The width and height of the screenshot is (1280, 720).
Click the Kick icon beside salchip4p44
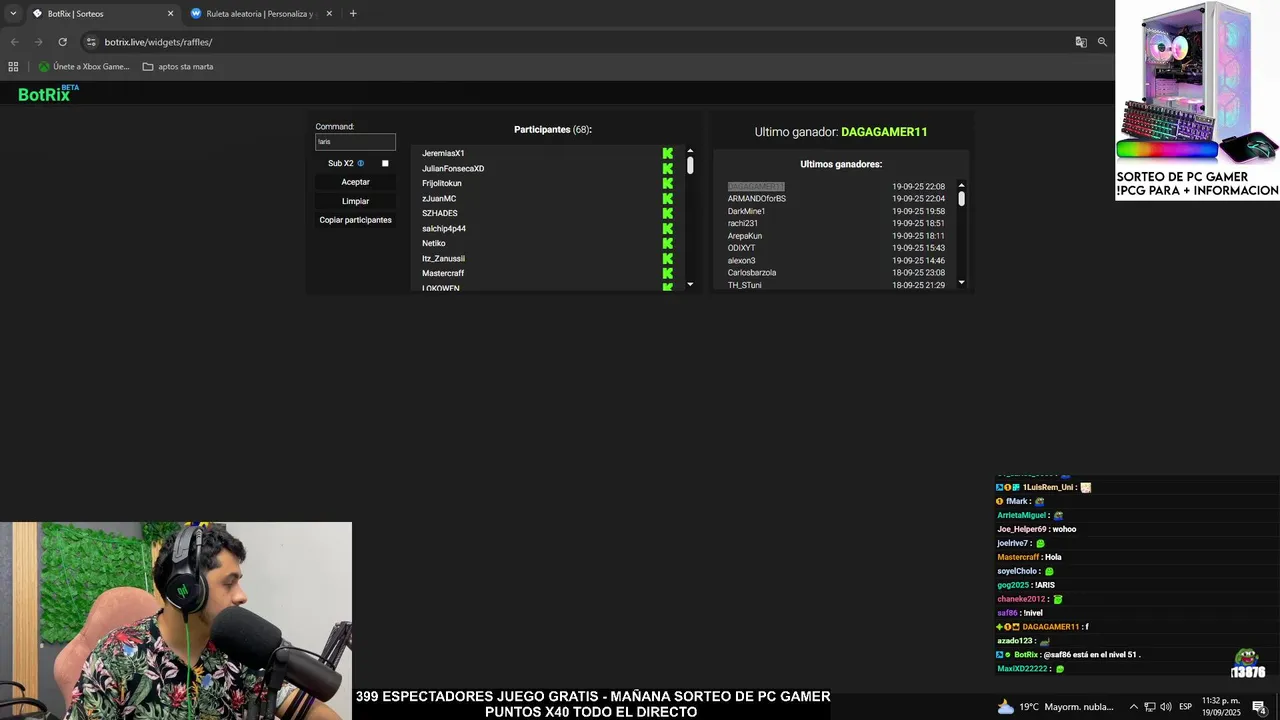click(x=668, y=228)
